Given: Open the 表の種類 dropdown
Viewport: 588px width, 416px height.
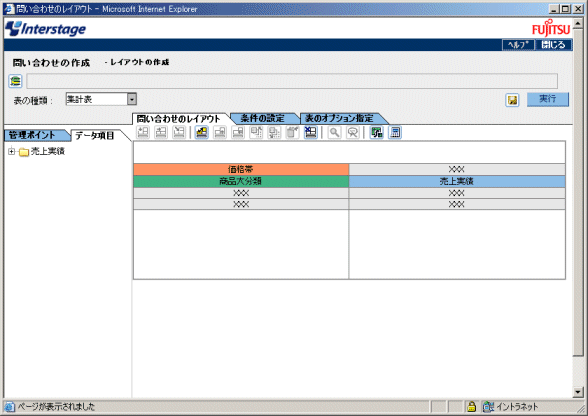Looking at the screenshot, I should [x=132, y=99].
